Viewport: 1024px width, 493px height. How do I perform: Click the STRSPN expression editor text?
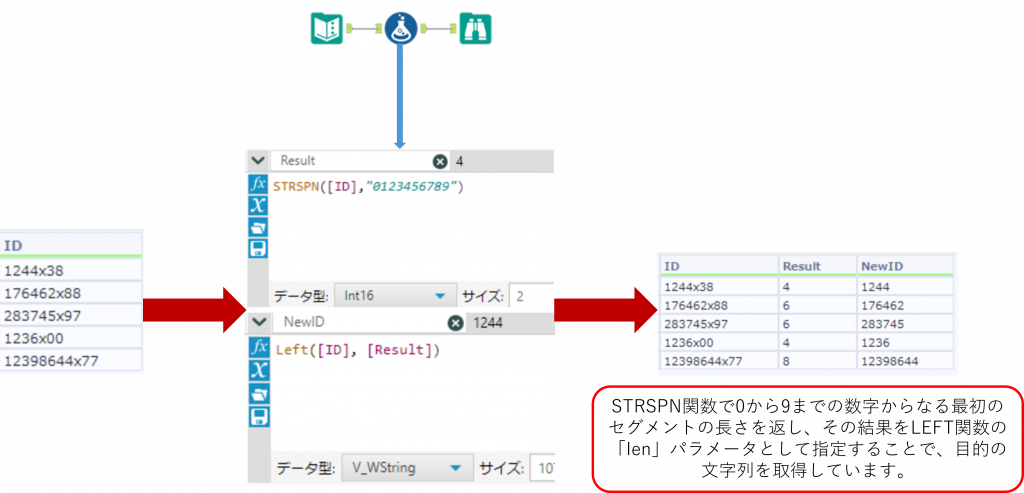point(370,187)
